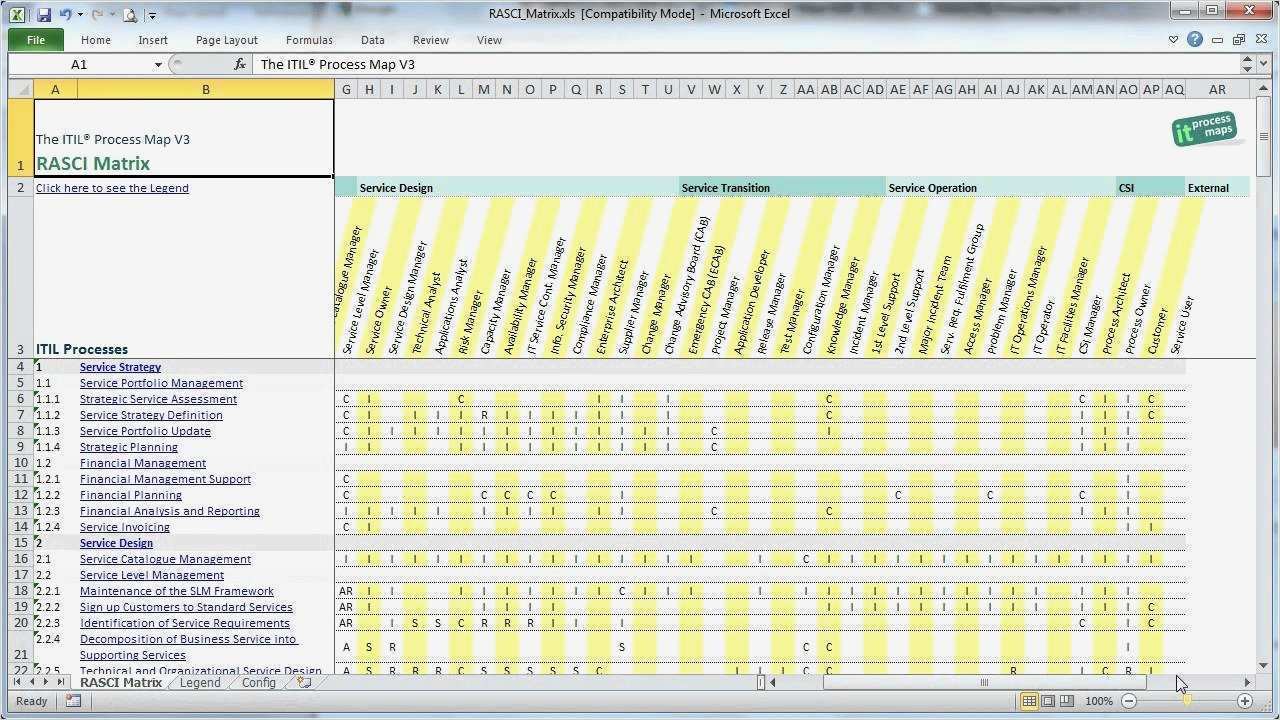Click the 100% zoom level button

coord(1099,701)
